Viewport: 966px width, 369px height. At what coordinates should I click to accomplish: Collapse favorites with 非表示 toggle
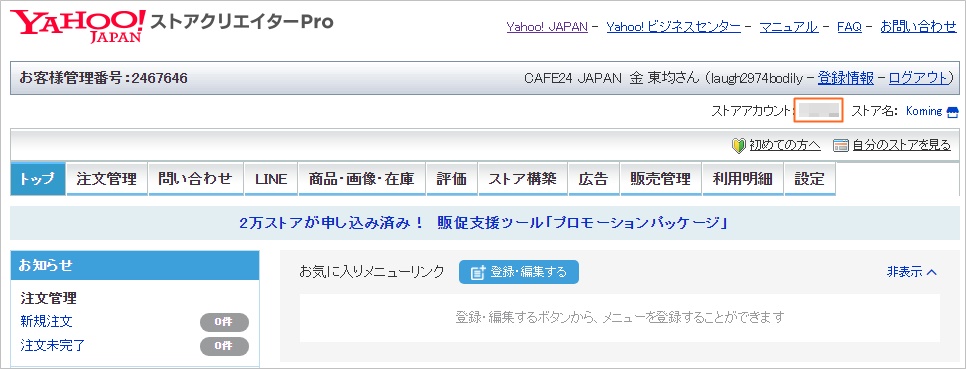[912, 272]
